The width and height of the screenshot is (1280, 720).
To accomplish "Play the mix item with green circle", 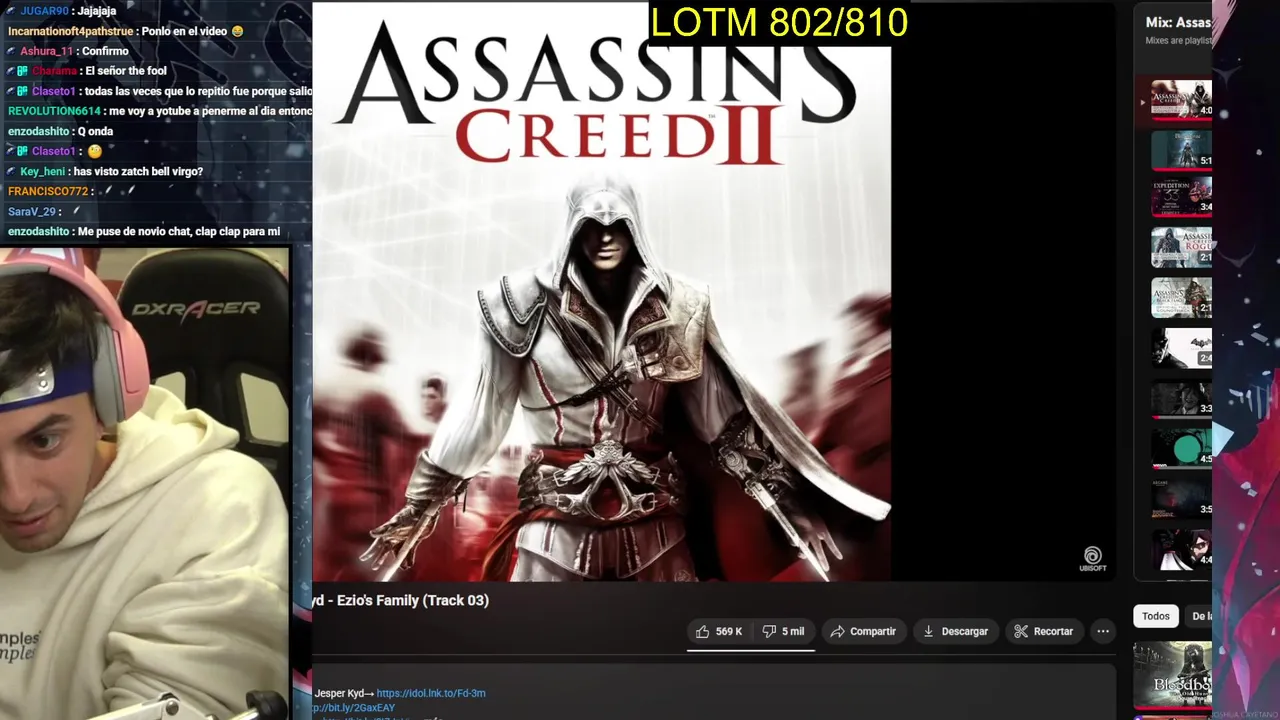I will [1181, 449].
